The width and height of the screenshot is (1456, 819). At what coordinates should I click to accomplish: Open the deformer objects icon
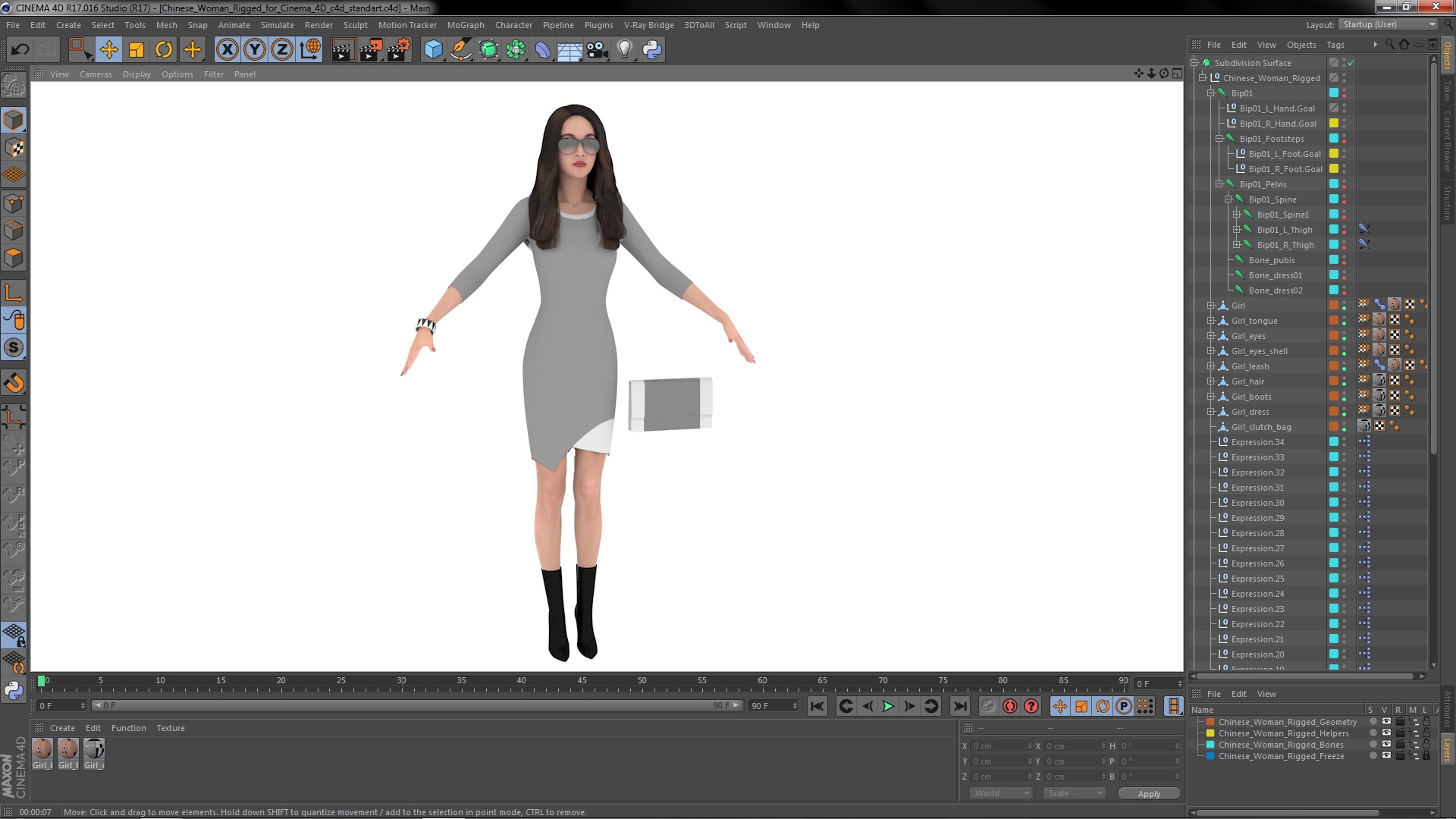(x=543, y=50)
